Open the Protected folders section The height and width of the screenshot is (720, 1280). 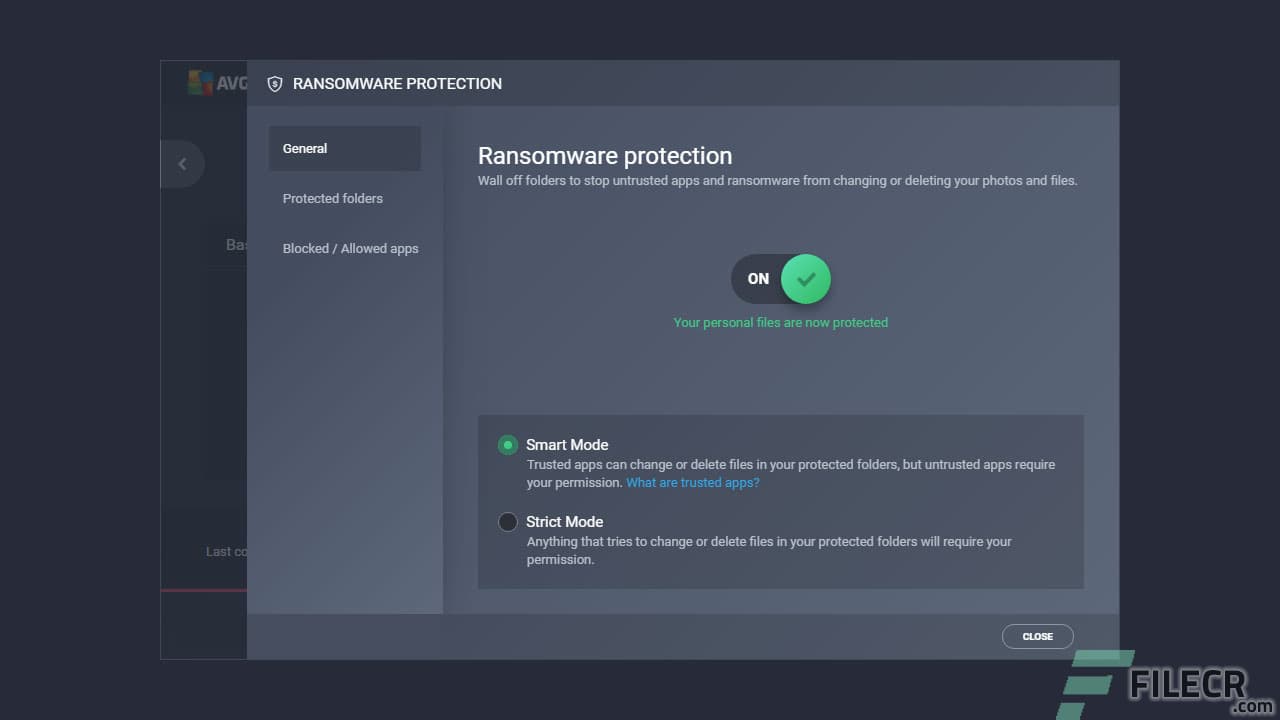[332, 198]
